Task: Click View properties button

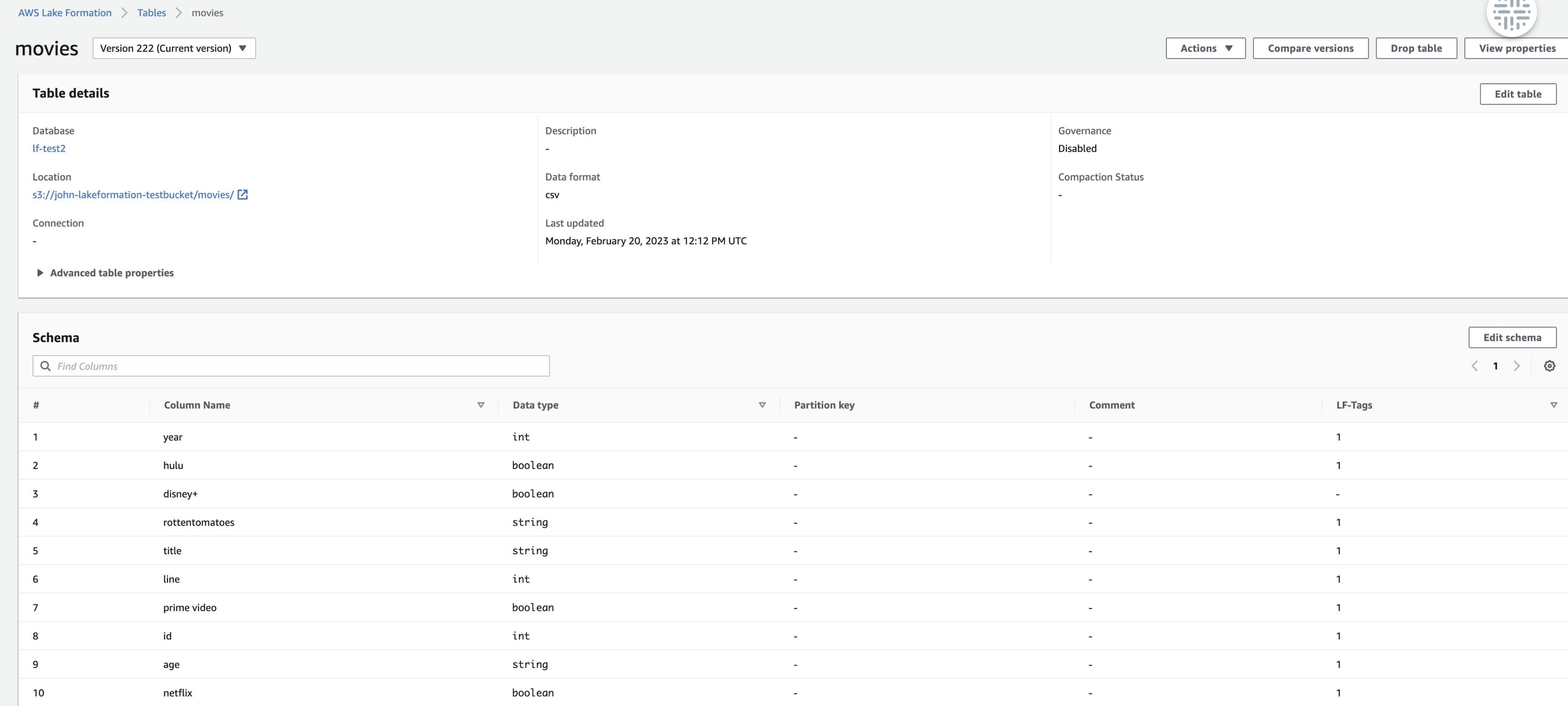Action: [x=1516, y=48]
